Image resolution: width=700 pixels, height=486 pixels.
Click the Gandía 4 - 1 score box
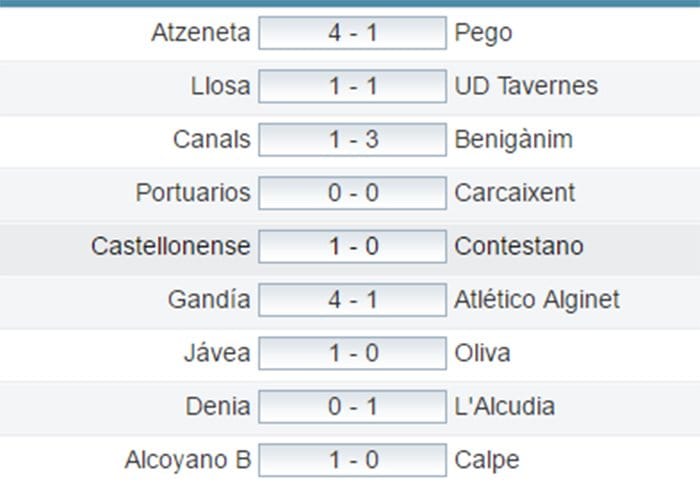352,299
